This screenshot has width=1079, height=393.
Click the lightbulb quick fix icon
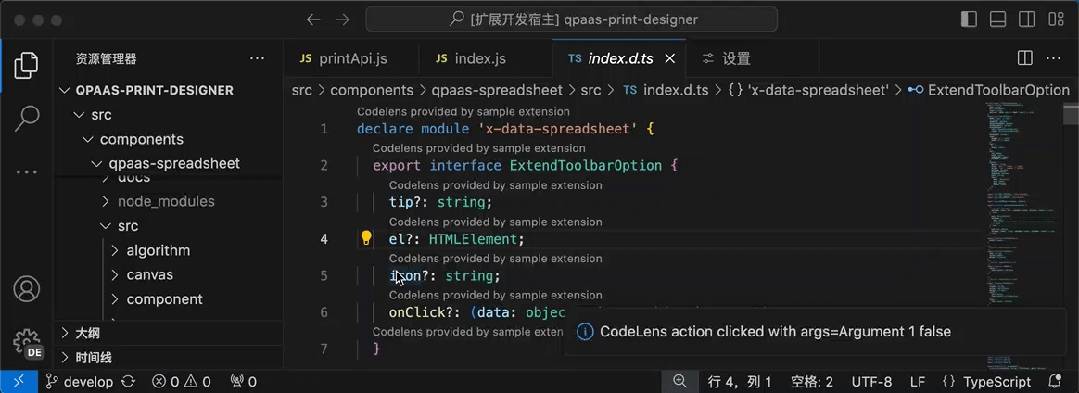tap(366, 238)
